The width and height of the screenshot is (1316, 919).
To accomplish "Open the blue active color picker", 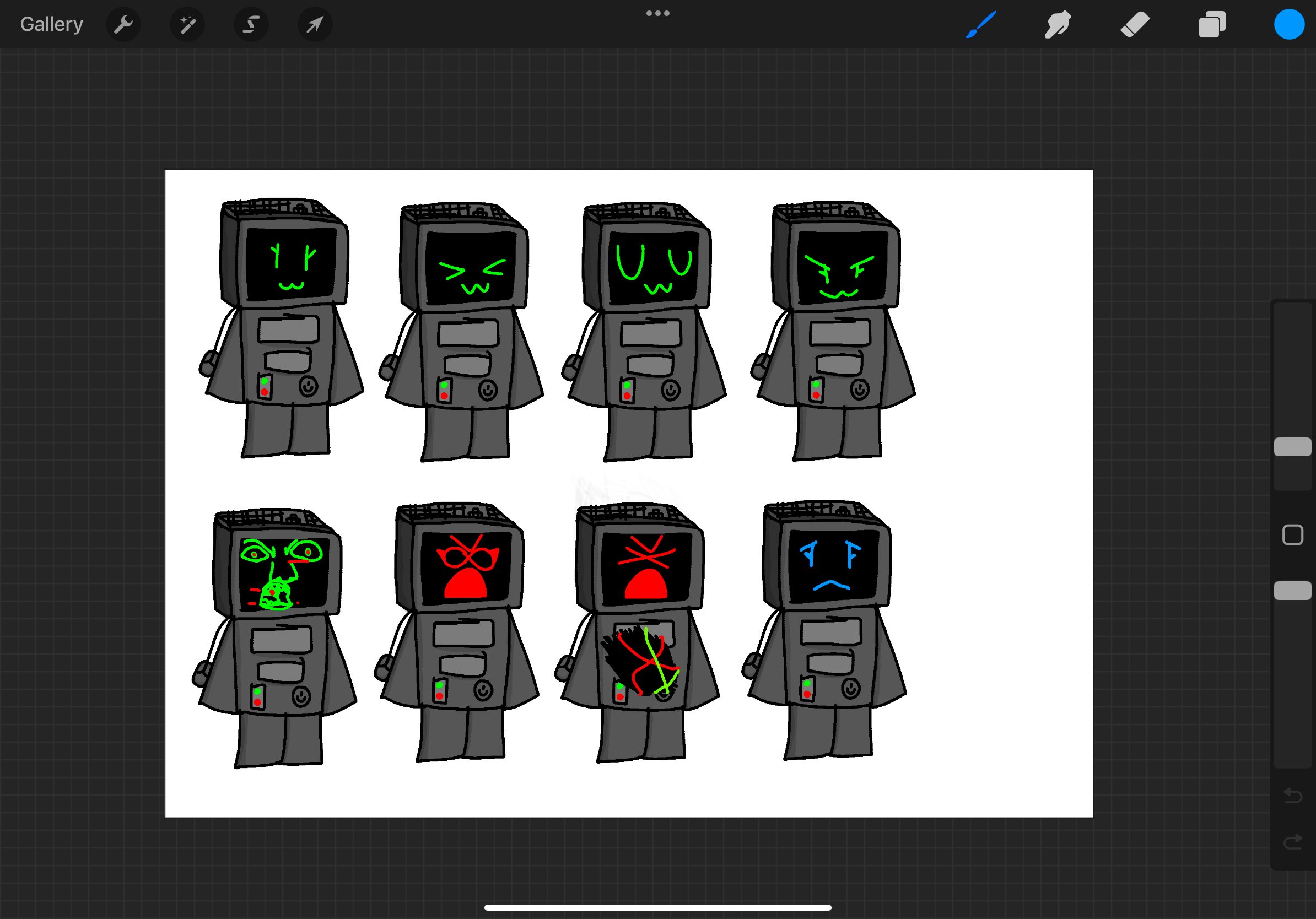I will coord(1289,25).
